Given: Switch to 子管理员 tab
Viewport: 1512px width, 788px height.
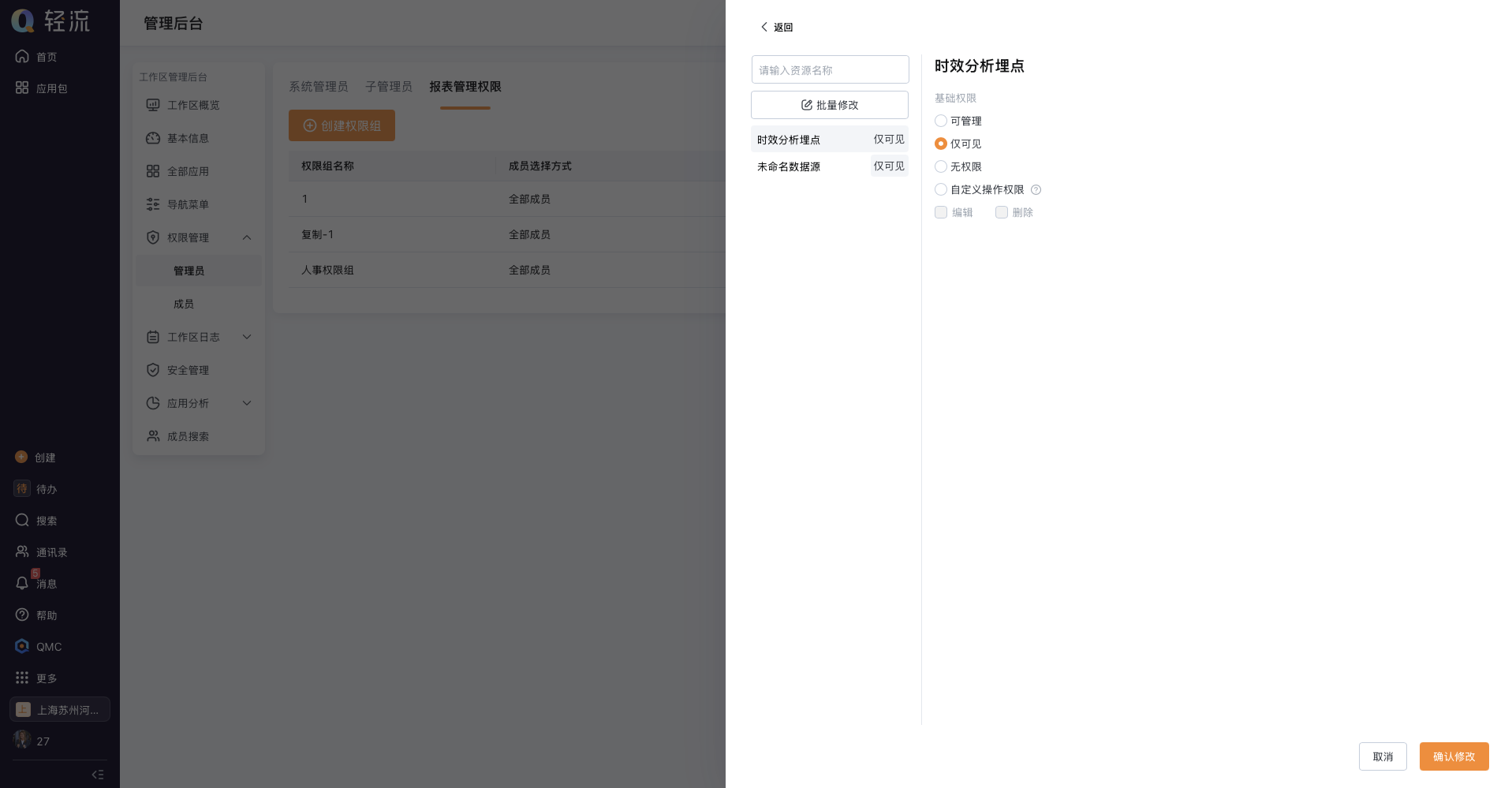Looking at the screenshot, I should pyautogui.click(x=389, y=86).
